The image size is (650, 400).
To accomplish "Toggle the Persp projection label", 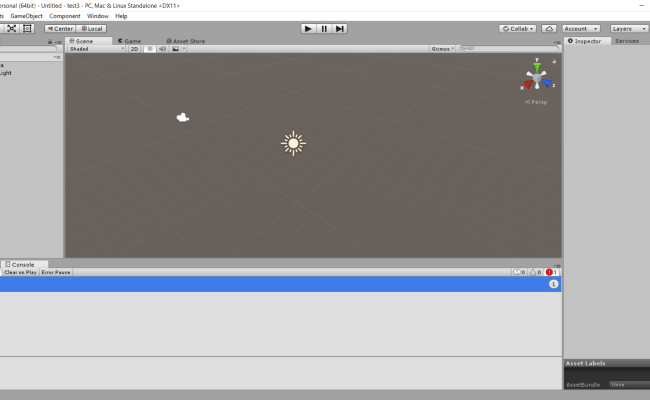I will tap(536, 102).
